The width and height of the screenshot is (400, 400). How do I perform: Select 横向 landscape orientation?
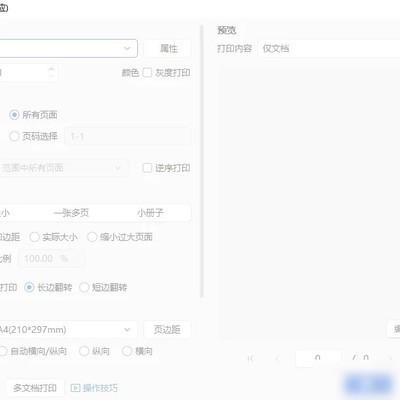pos(127,351)
